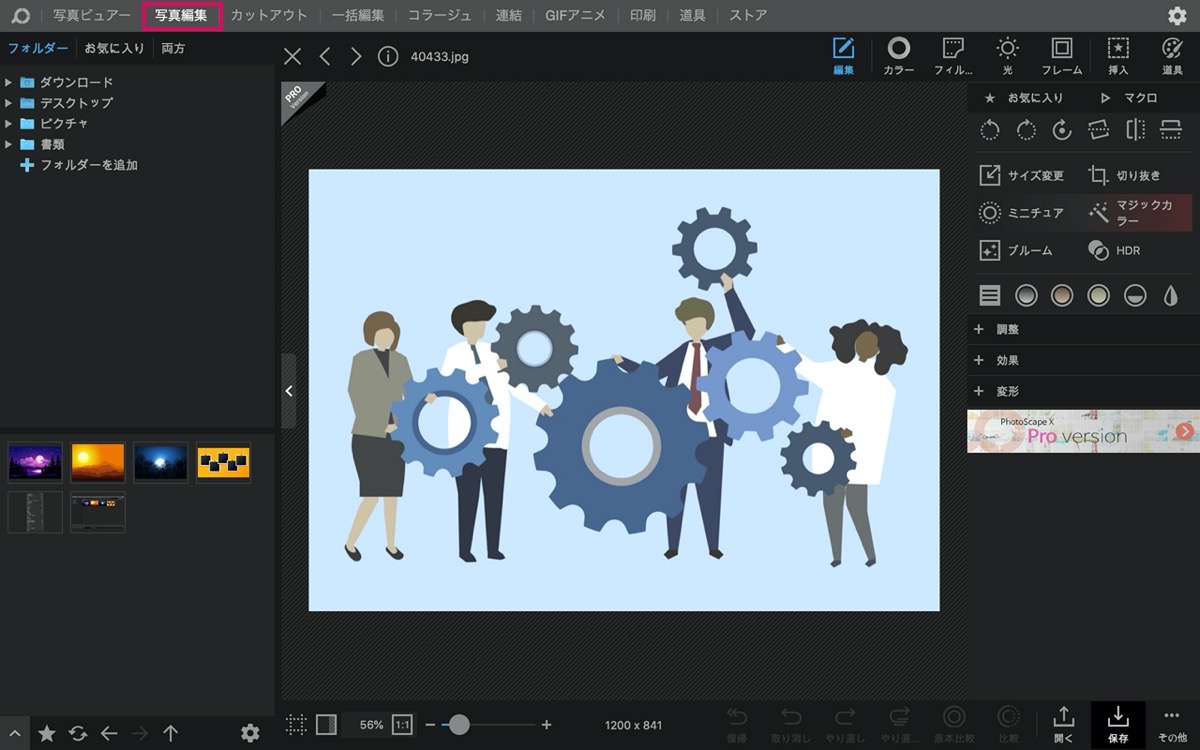Open the 光 (Light) tool
This screenshot has height=750, width=1200.
coord(1007,56)
